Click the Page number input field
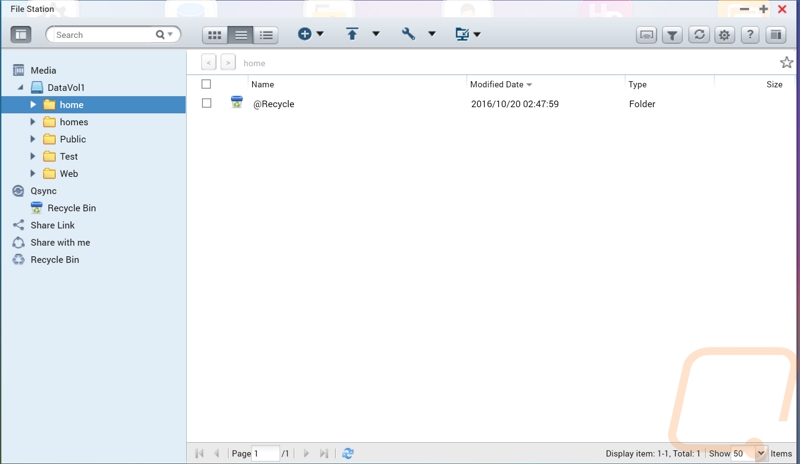 (x=266, y=453)
